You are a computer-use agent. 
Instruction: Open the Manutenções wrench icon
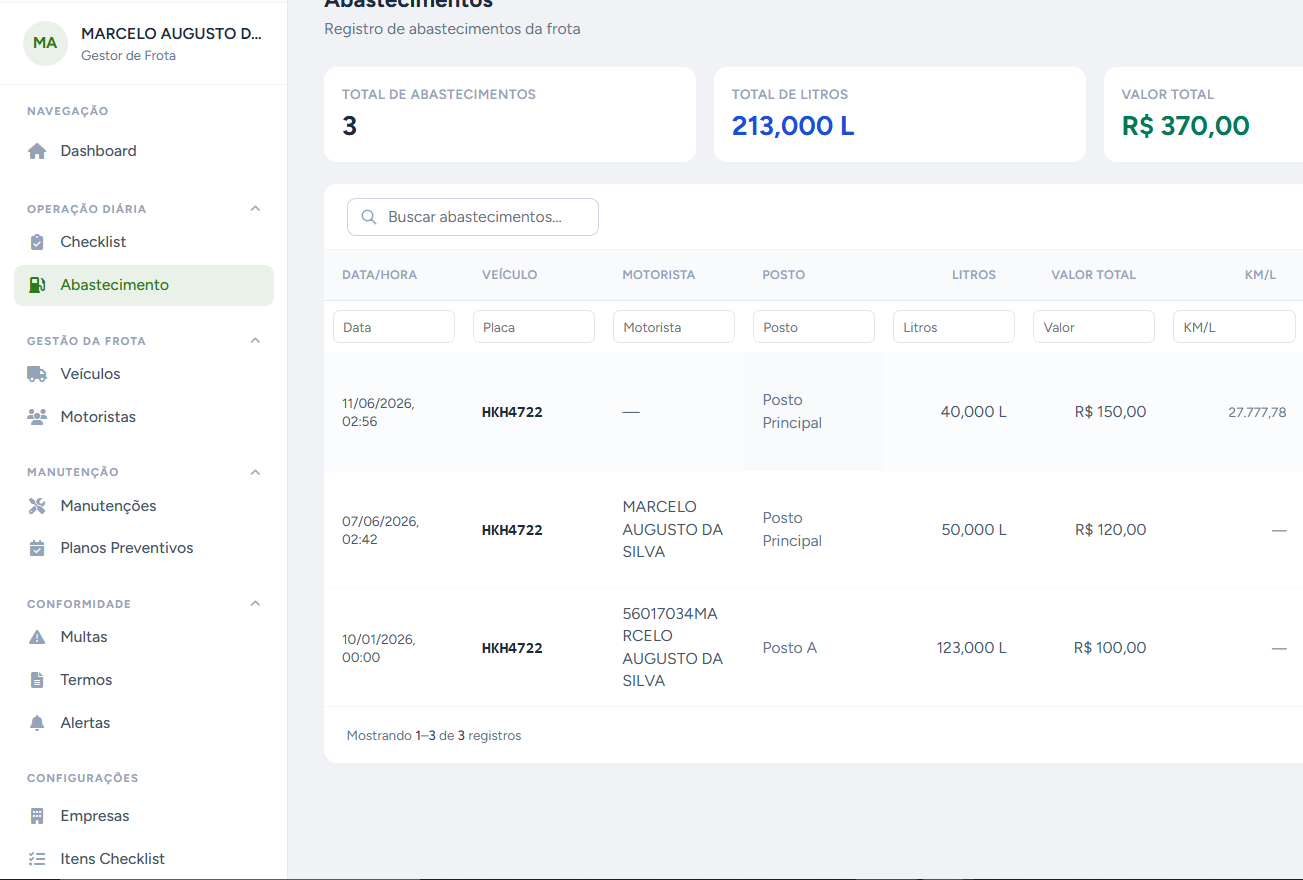coord(37,506)
